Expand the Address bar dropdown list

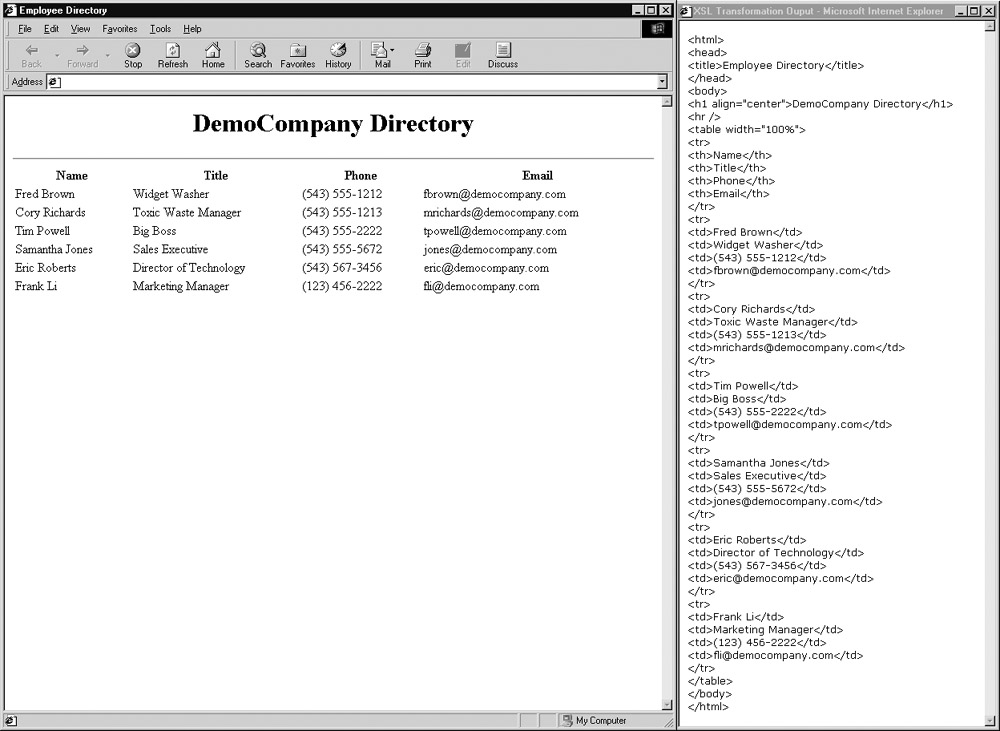662,82
